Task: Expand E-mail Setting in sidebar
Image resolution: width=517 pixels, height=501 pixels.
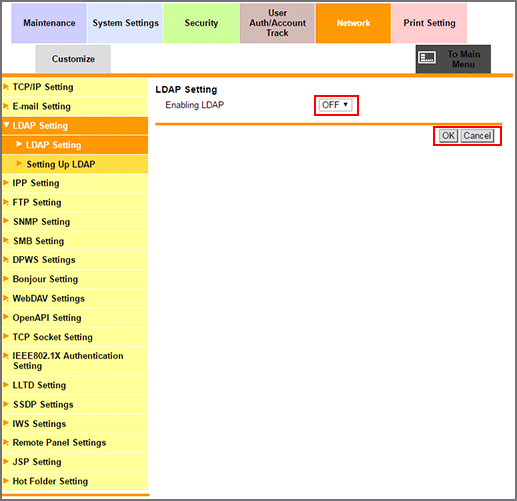Action: click(75, 107)
